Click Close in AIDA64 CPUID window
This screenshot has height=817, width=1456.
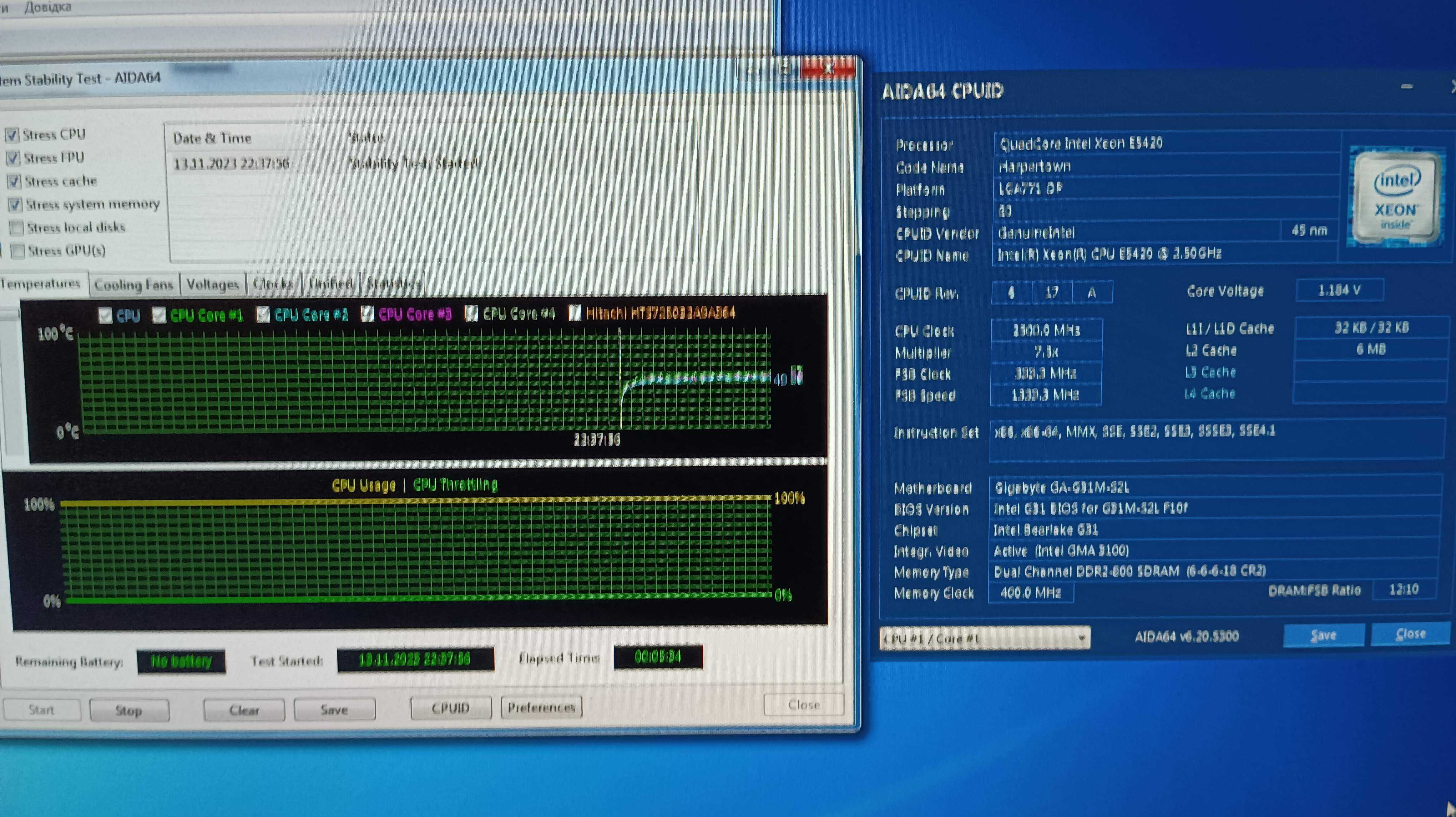click(x=1411, y=634)
